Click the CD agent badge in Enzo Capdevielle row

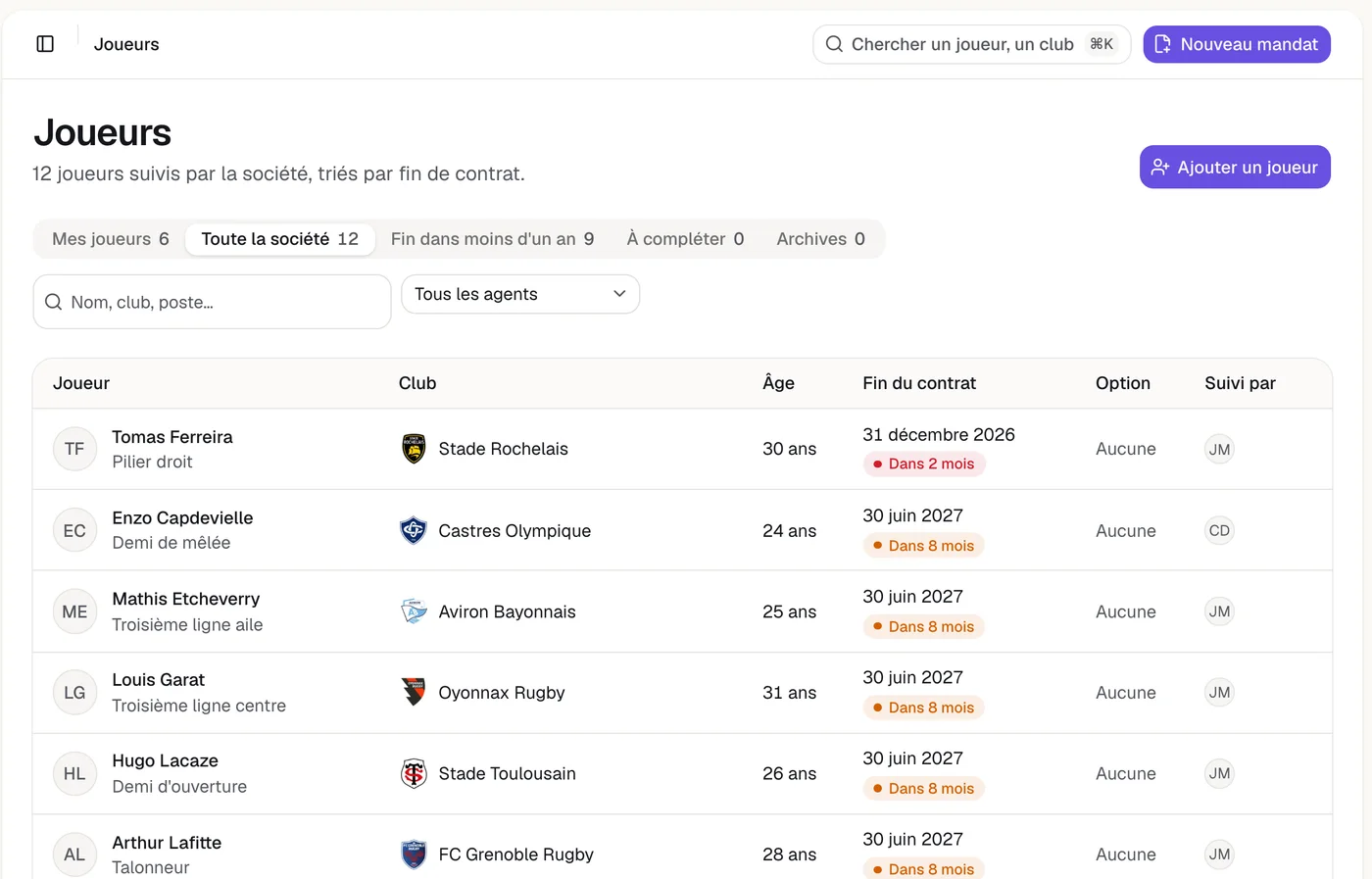(x=1219, y=530)
